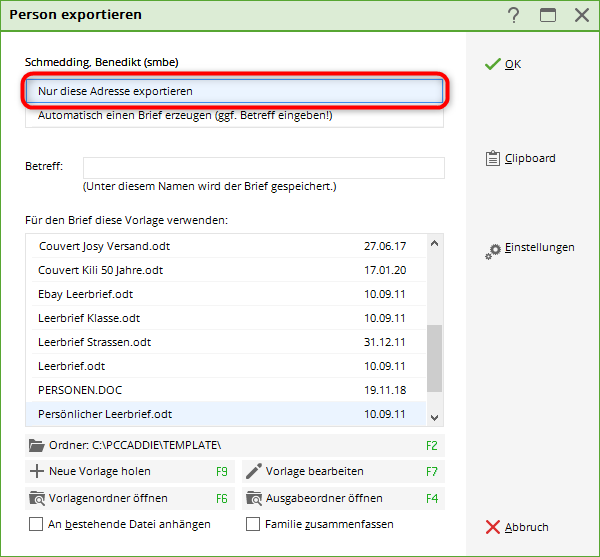This screenshot has width=600, height=557.
Task: Open help with the question mark icon
Action: [x=514, y=15]
